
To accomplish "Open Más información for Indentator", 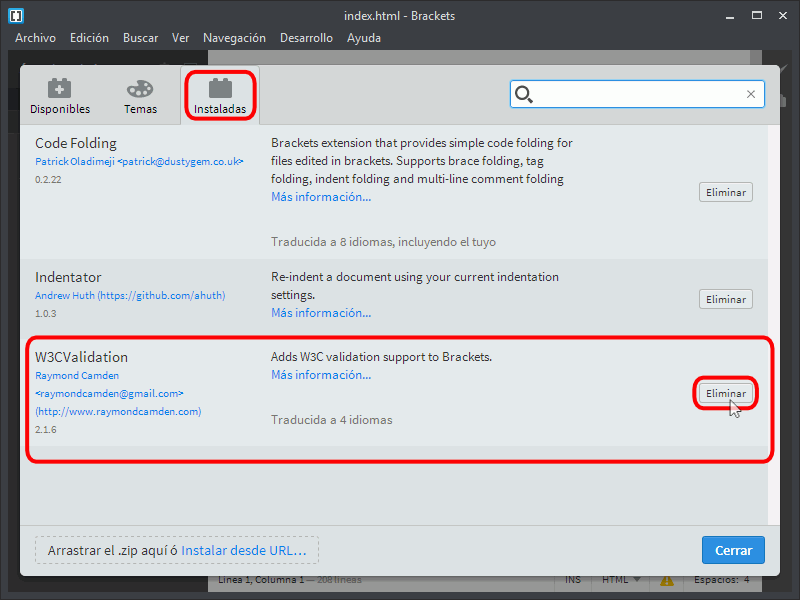I will pyautogui.click(x=321, y=313).
